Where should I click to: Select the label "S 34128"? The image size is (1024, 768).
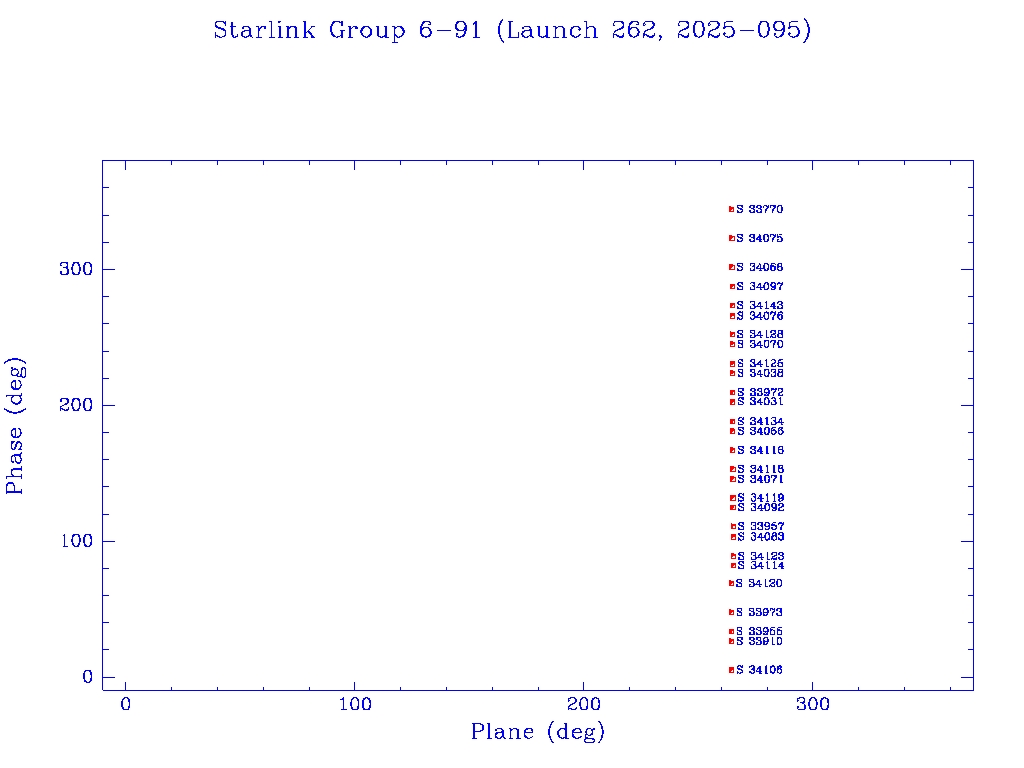point(760,334)
